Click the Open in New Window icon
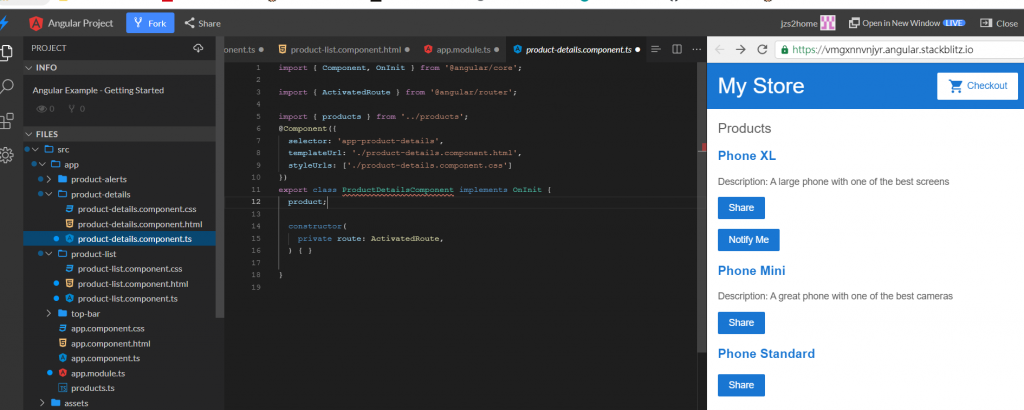The height and width of the screenshot is (410, 1024). click(x=854, y=23)
